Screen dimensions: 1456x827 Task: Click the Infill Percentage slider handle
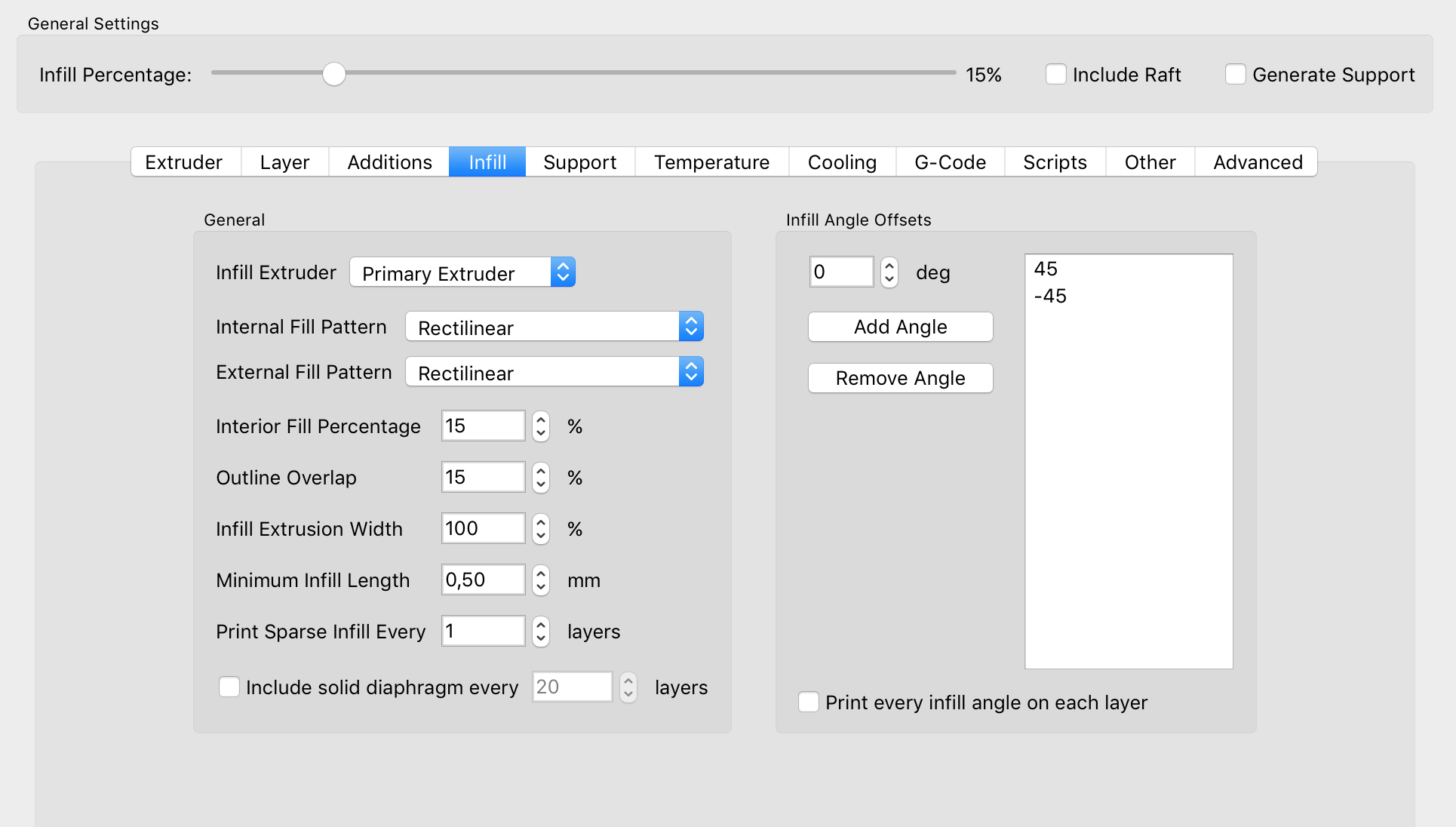[333, 74]
